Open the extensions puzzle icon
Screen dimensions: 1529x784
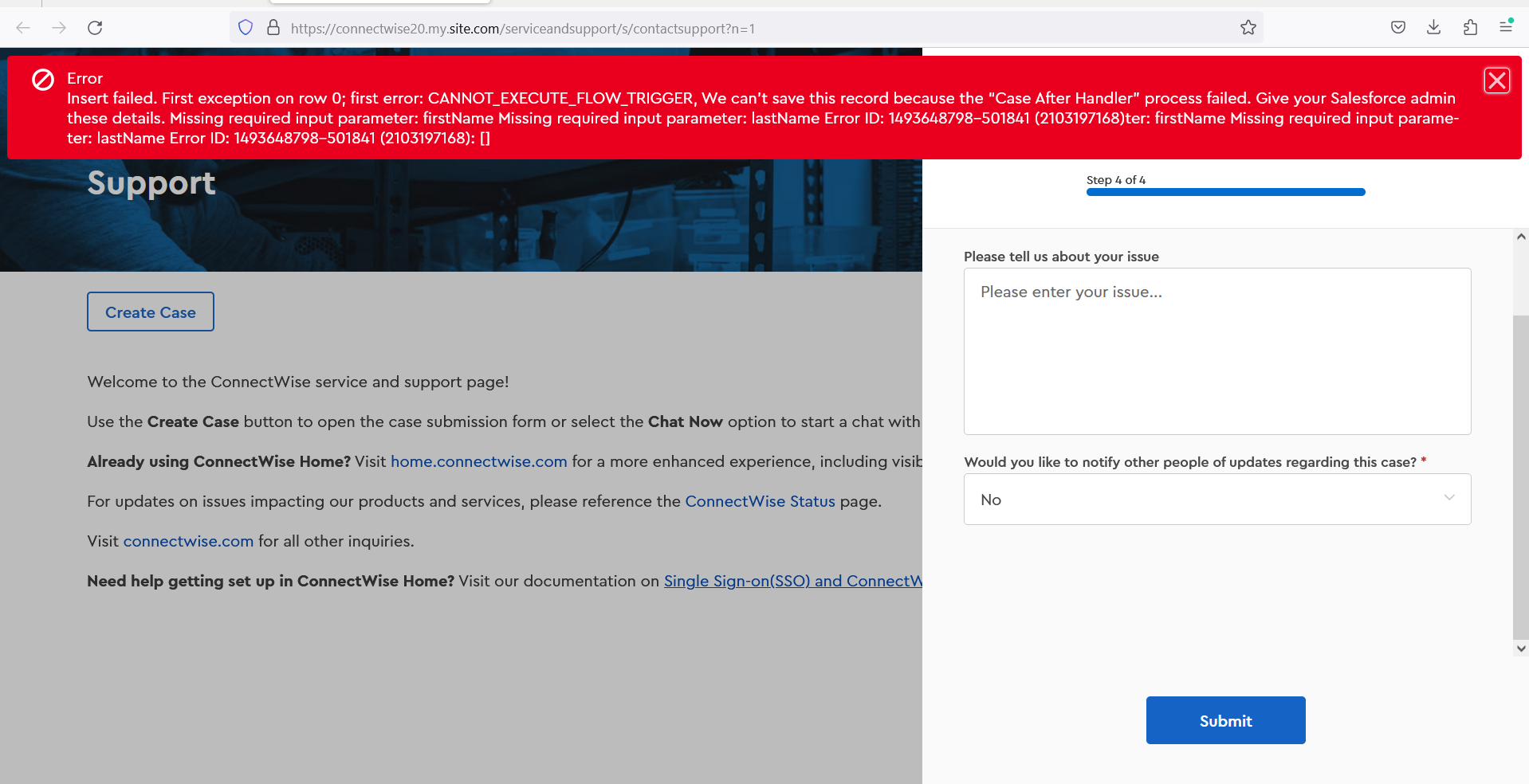pos(1470,28)
